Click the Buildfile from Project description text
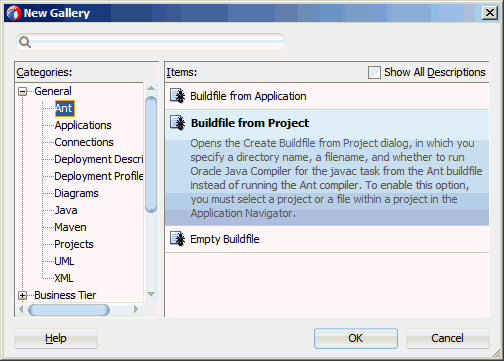The image size is (504, 361). coord(336,178)
